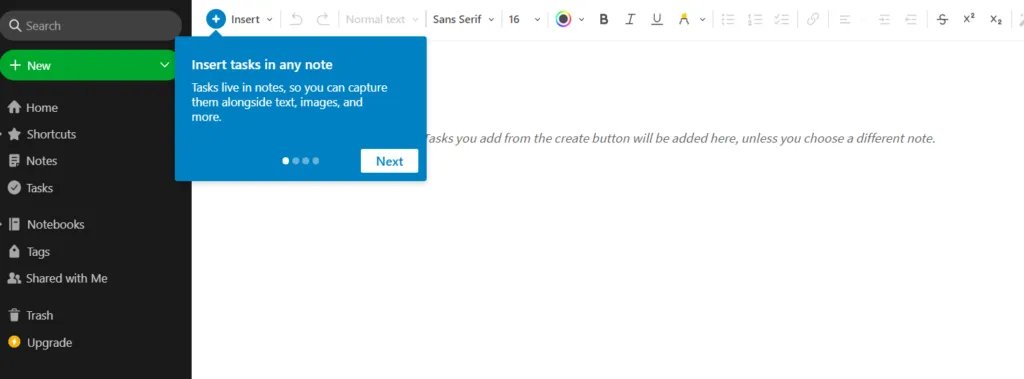Open Notes in the sidebar
Viewport: 1024px width, 379px height.
tap(41, 161)
